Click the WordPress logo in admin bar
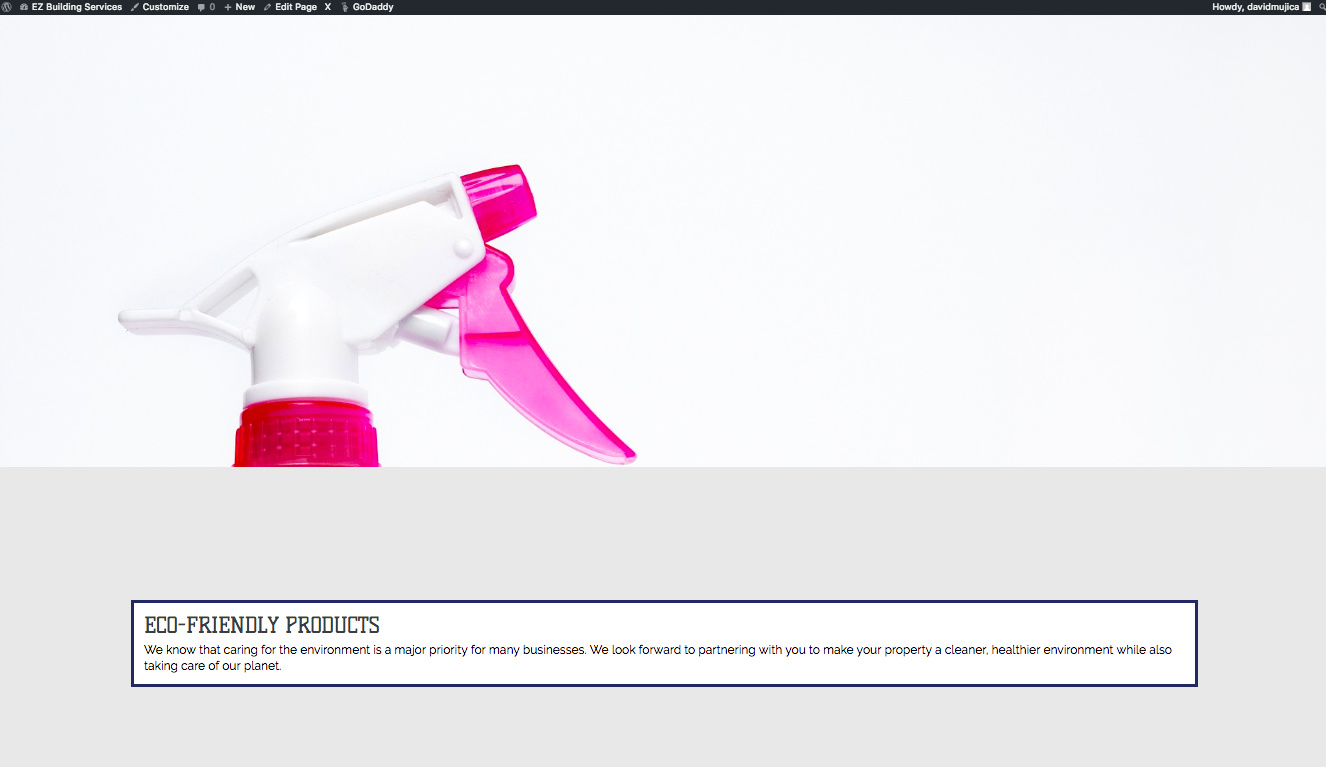 7,7
